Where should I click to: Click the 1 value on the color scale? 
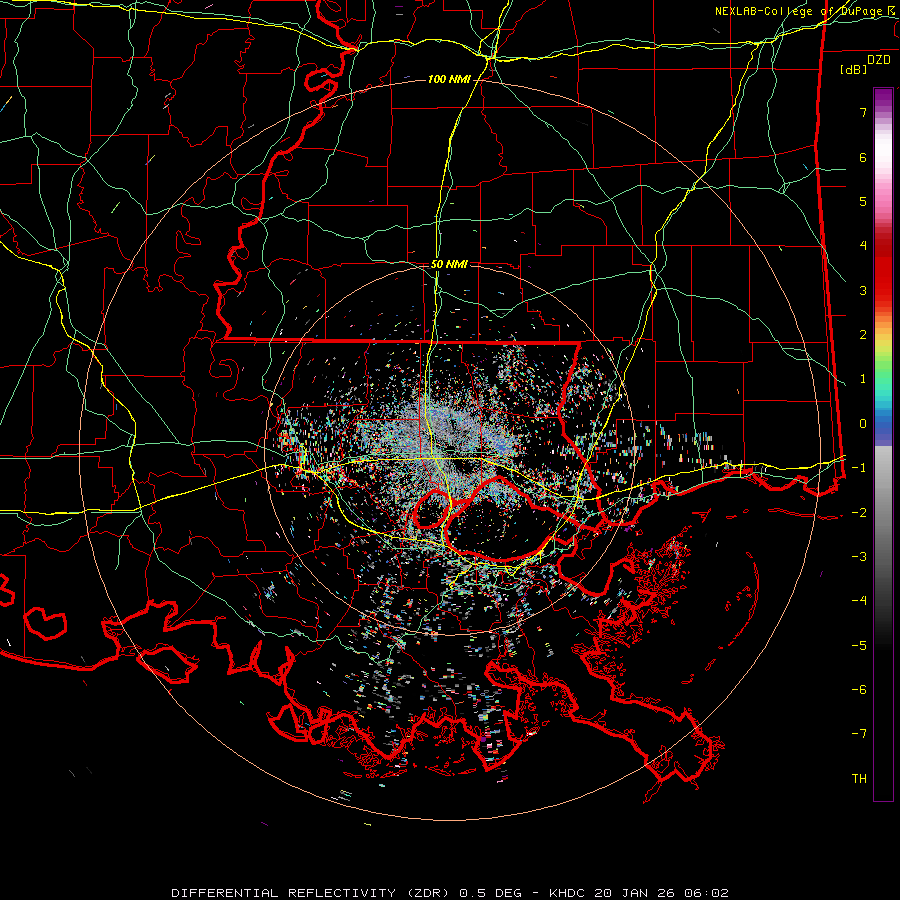click(x=863, y=379)
